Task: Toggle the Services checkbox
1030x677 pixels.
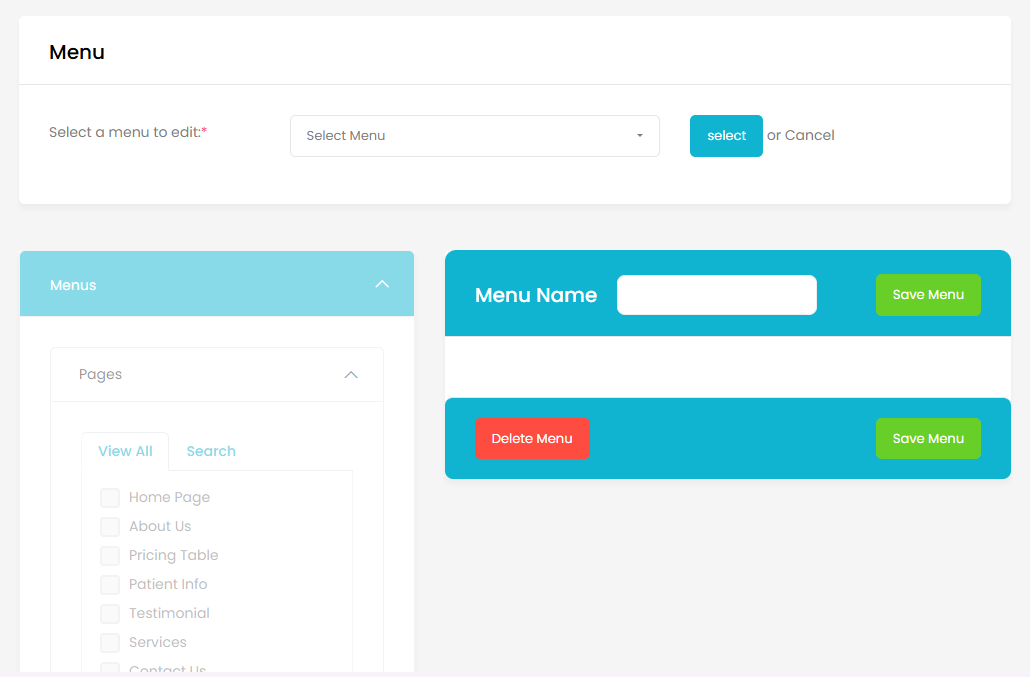Action: pos(110,643)
